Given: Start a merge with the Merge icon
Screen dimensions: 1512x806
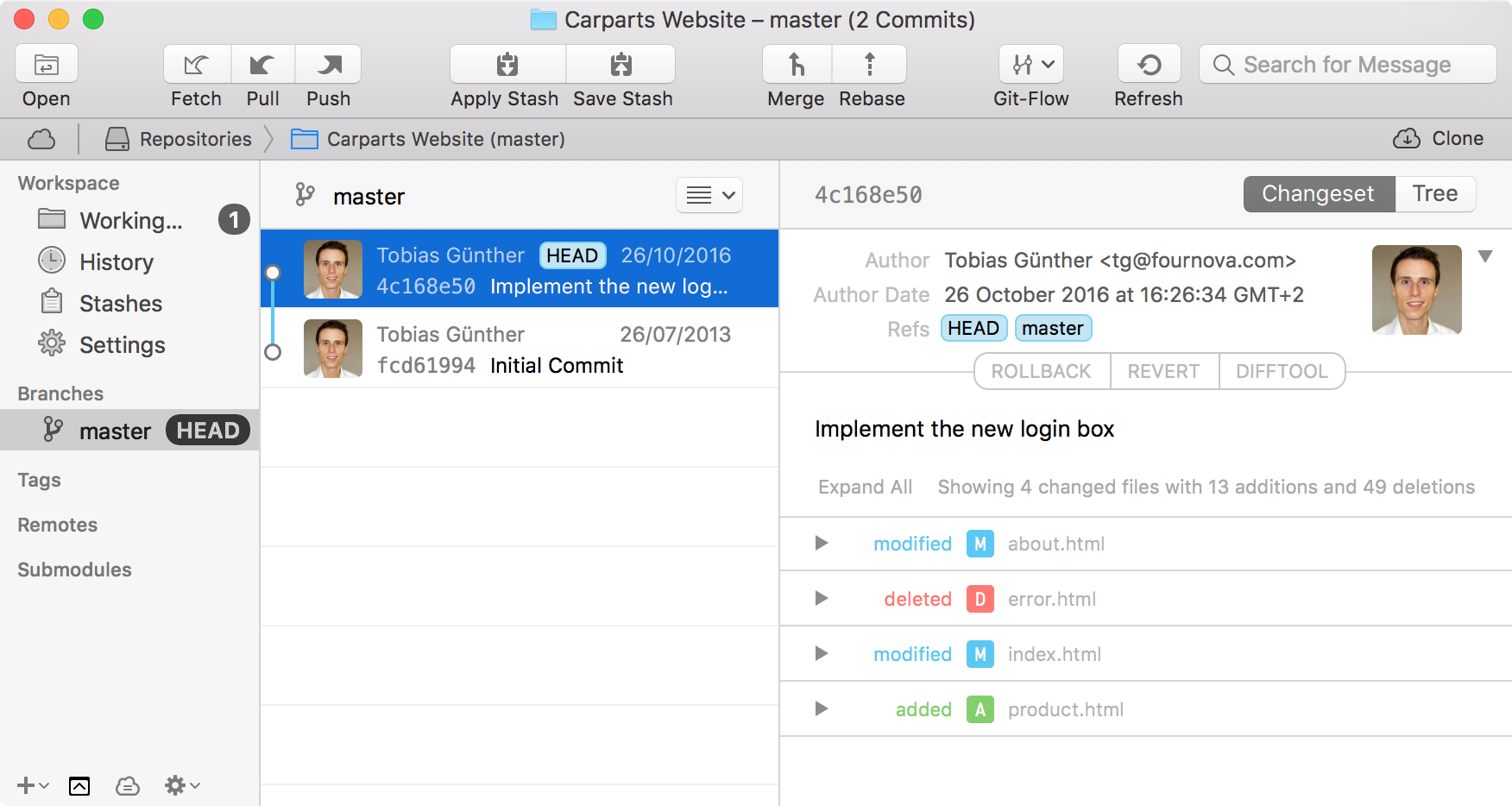Looking at the screenshot, I should click(x=797, y=65).
